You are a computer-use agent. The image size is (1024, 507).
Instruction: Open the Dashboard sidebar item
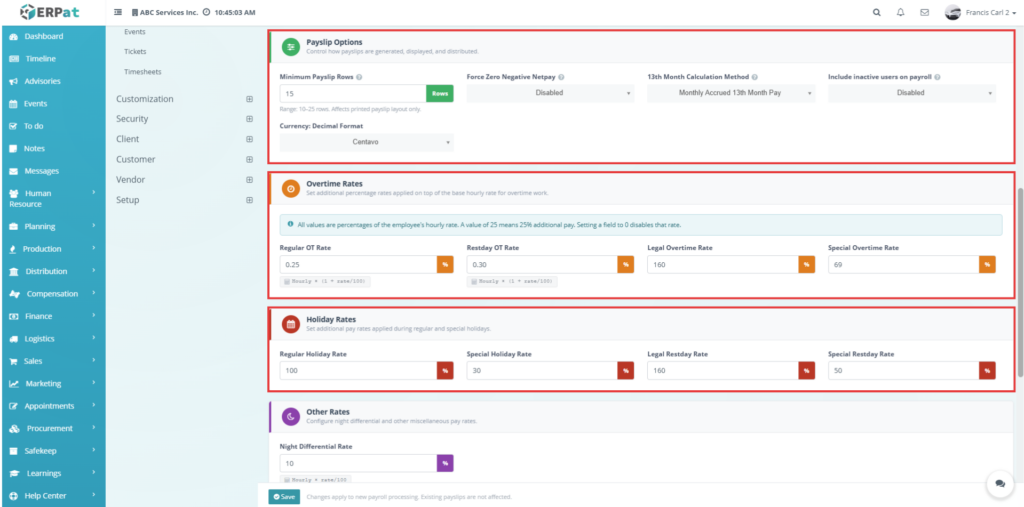coord(43,36)
